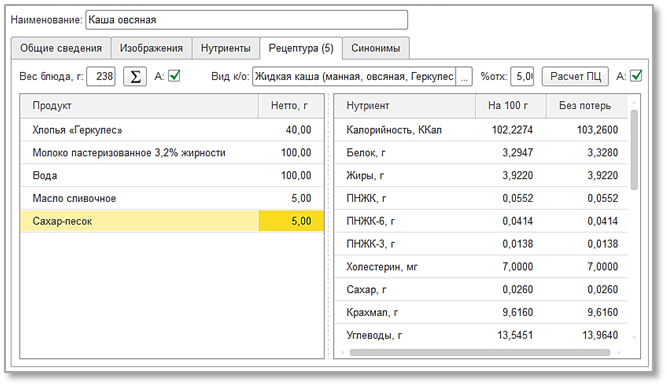Click the horizontal scrollbar under nutrient table

(479, 352)
